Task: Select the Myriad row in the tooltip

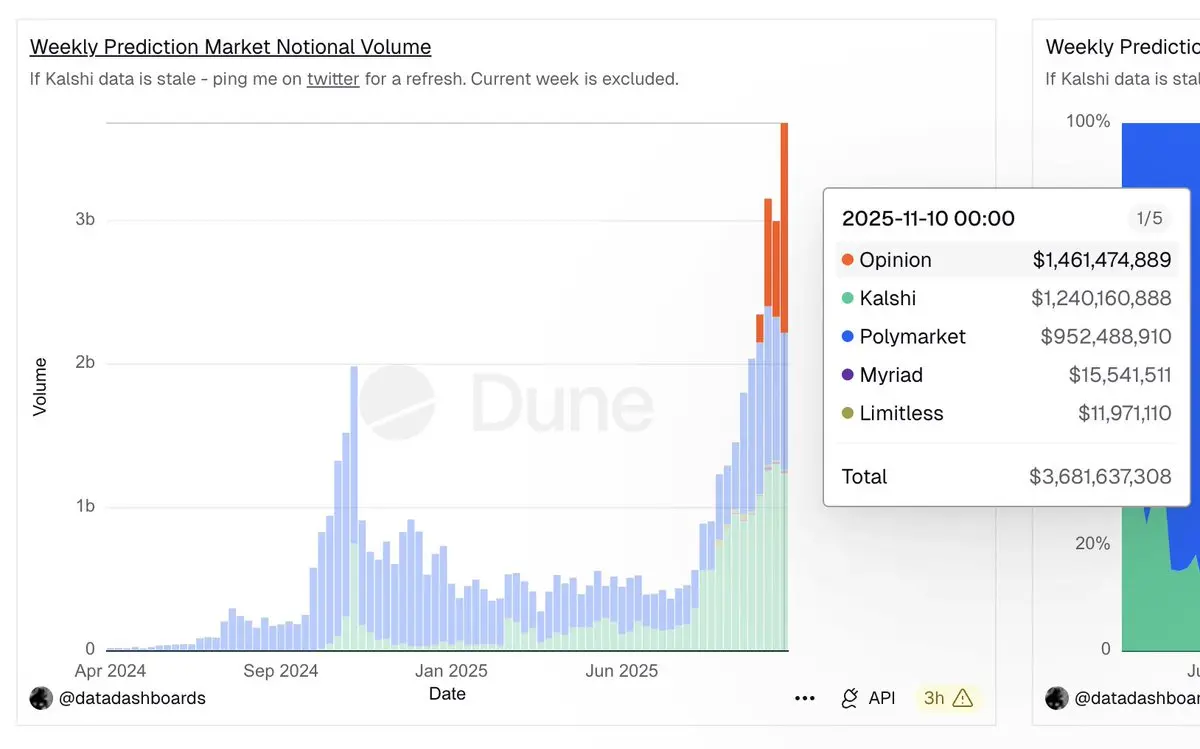Action: (x=1006, y=375)
